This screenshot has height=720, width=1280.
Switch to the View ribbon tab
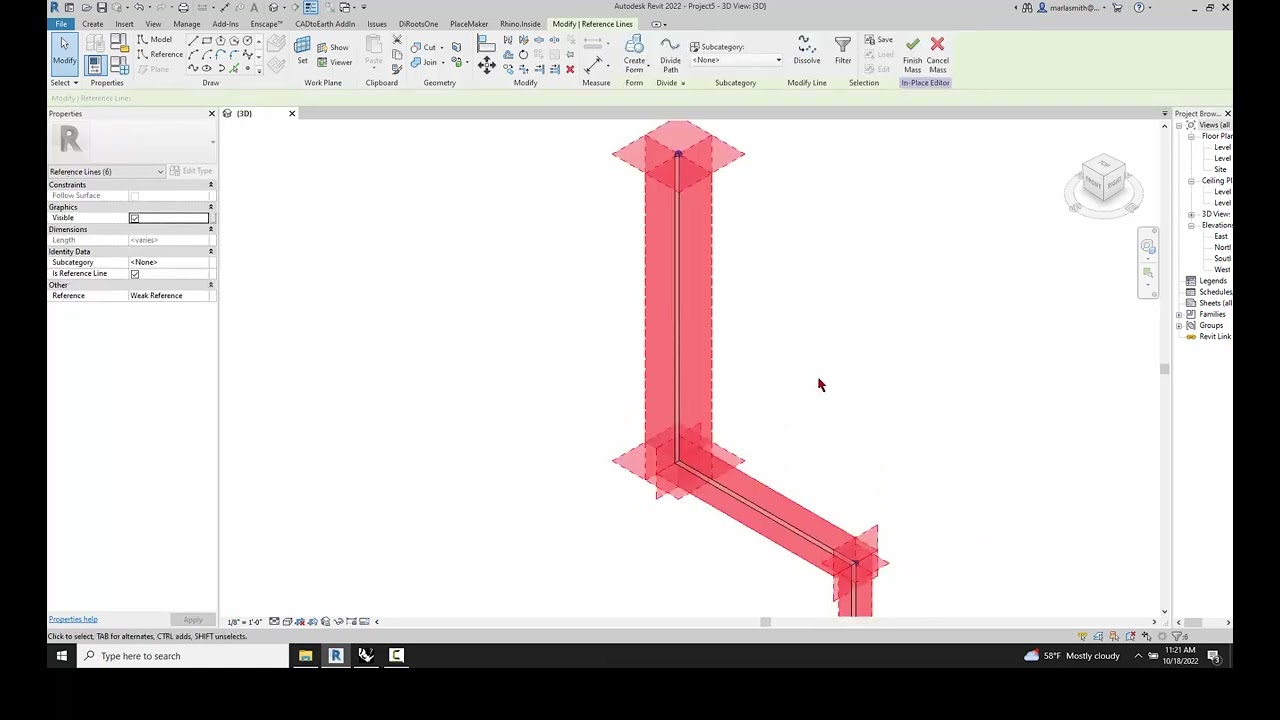(153, 24)
